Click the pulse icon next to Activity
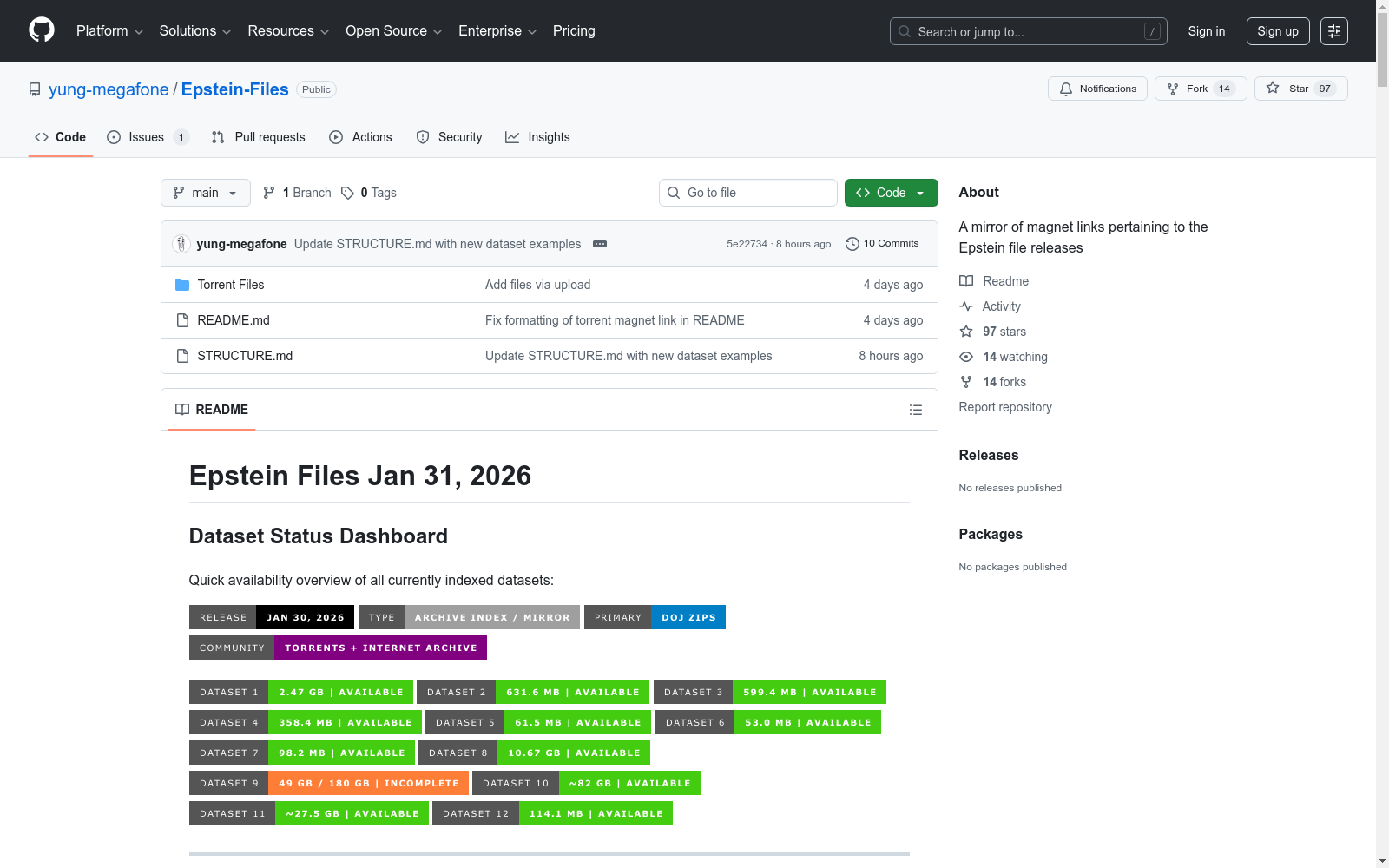The height and width of the screenshot is (868, 1389). (x=966, y=306)
